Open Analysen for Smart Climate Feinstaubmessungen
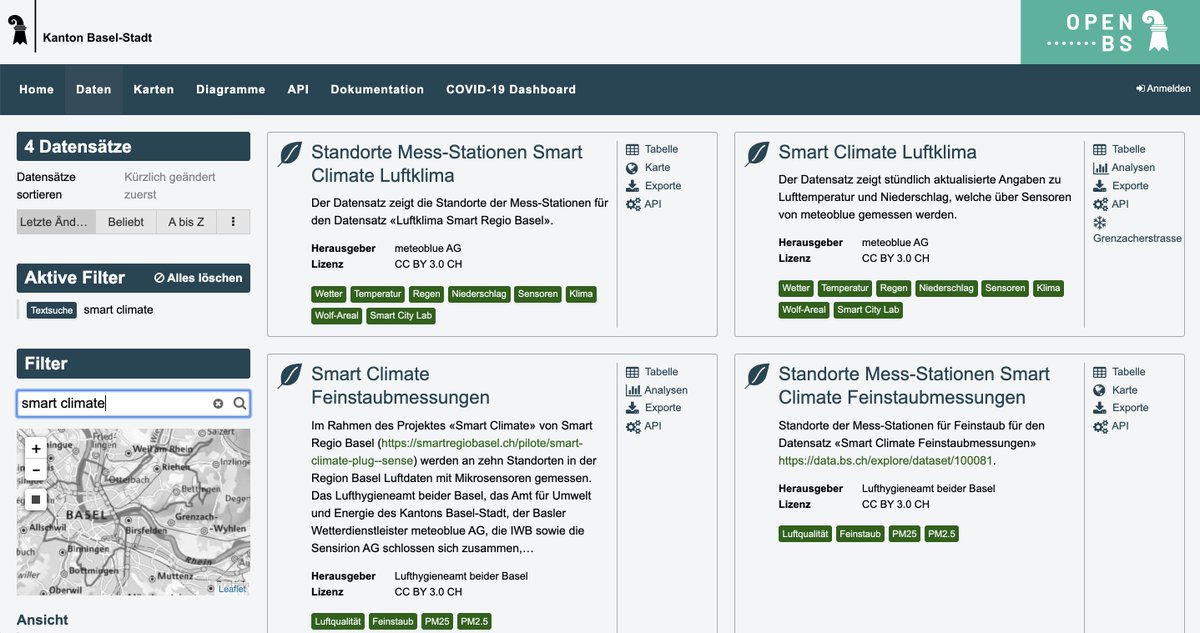1200x633 pixels. 657,390
